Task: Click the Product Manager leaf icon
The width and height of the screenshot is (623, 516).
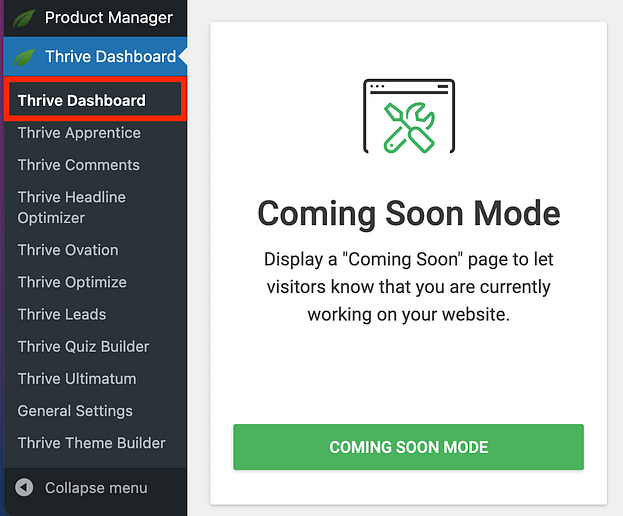Action: pyautogui.click(x=24, y=19)
